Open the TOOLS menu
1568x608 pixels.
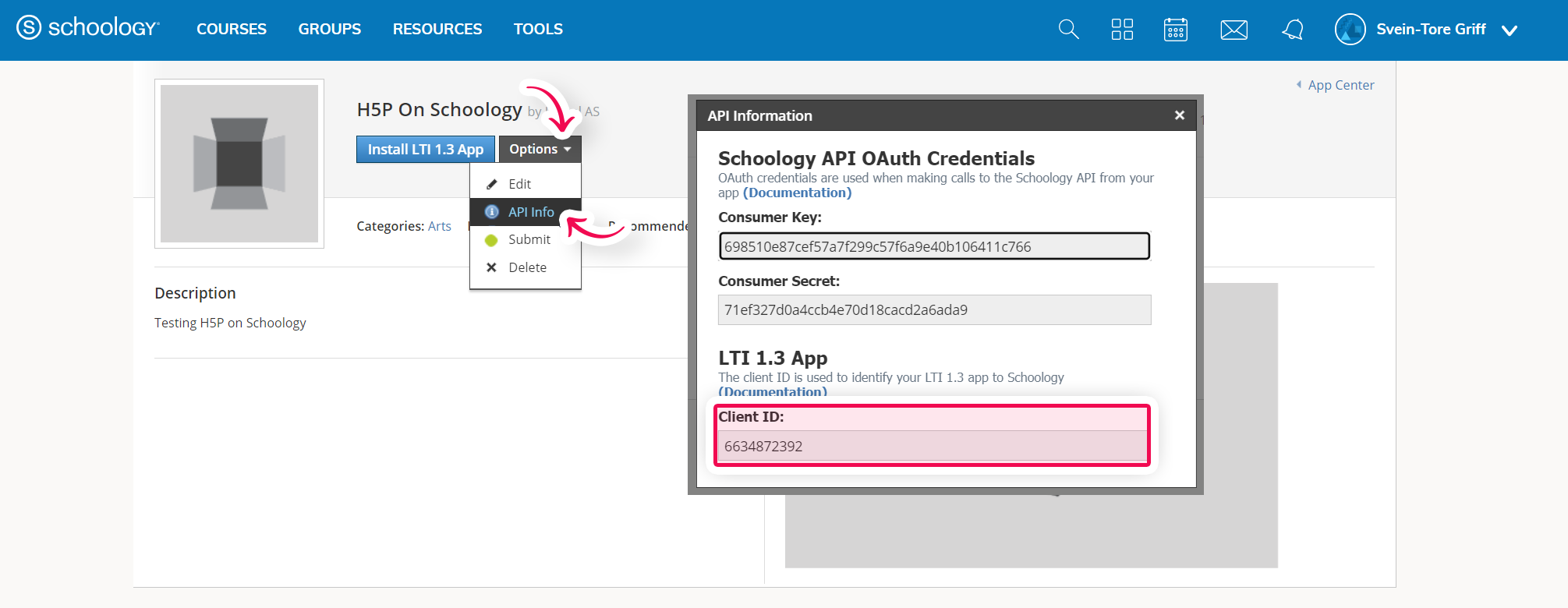(x=538, y=29)
